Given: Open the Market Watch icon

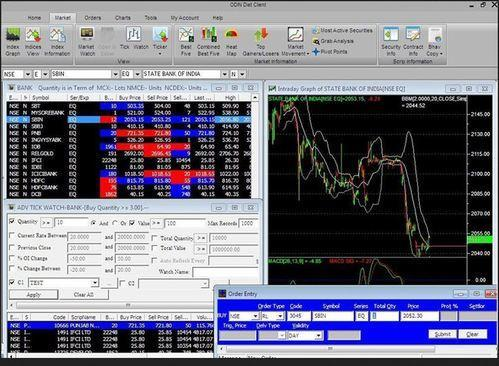Looking at the screenshot, I should point(87,42).
